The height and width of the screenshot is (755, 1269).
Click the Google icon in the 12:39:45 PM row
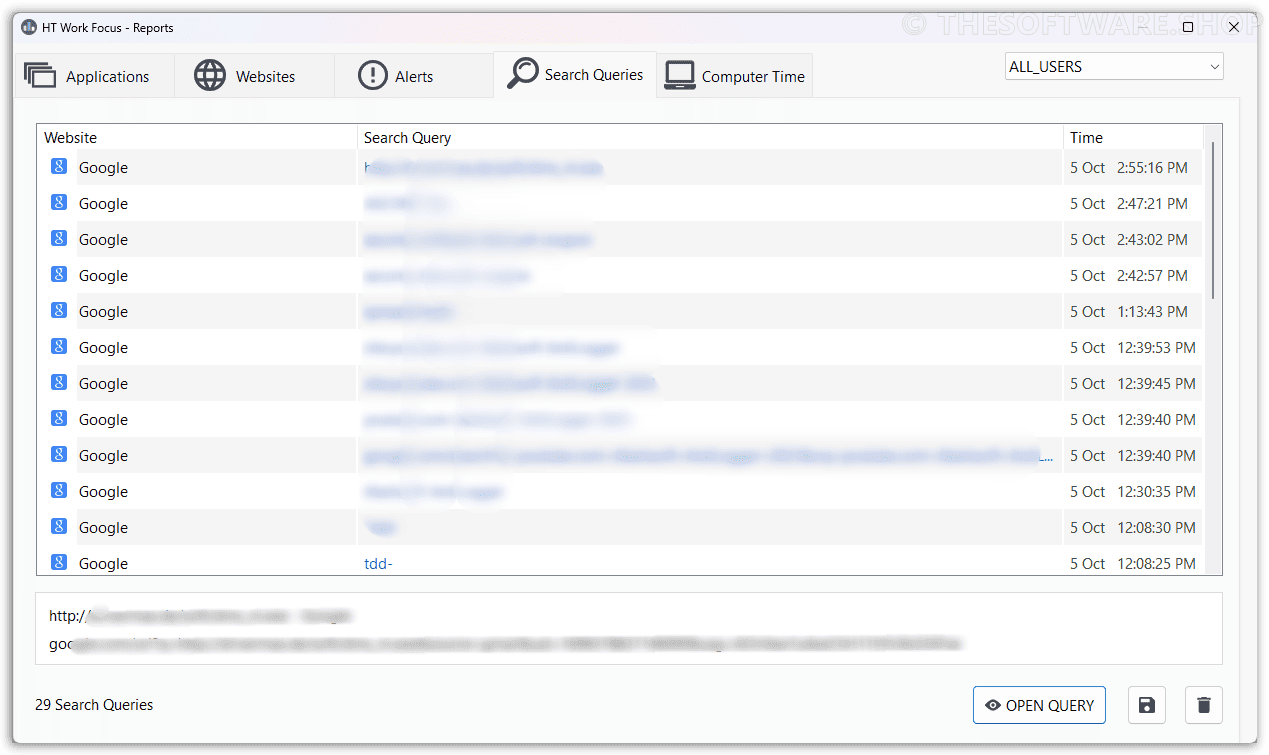tap(59, 383)
